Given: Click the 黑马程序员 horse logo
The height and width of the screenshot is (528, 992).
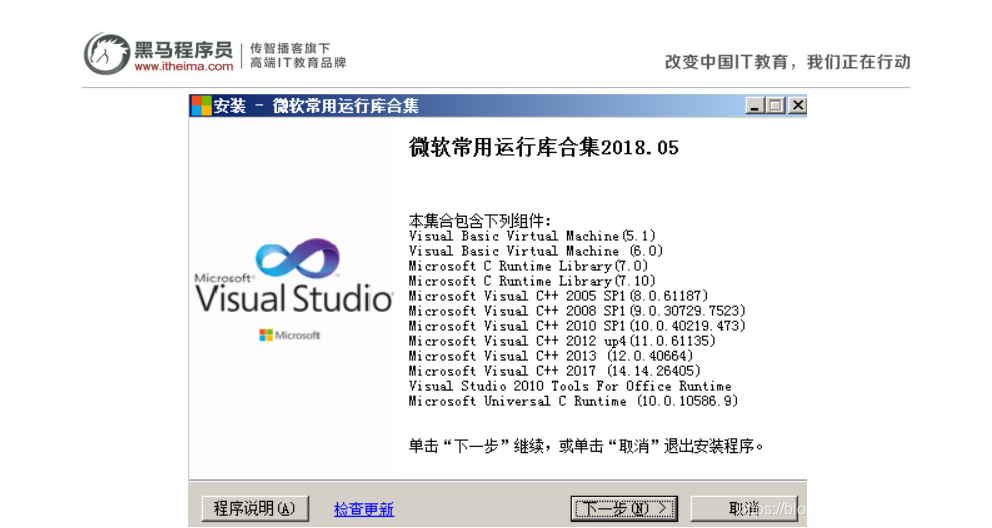Looking at the screenshot, I should pyautogui.click(x=106, y=54).
